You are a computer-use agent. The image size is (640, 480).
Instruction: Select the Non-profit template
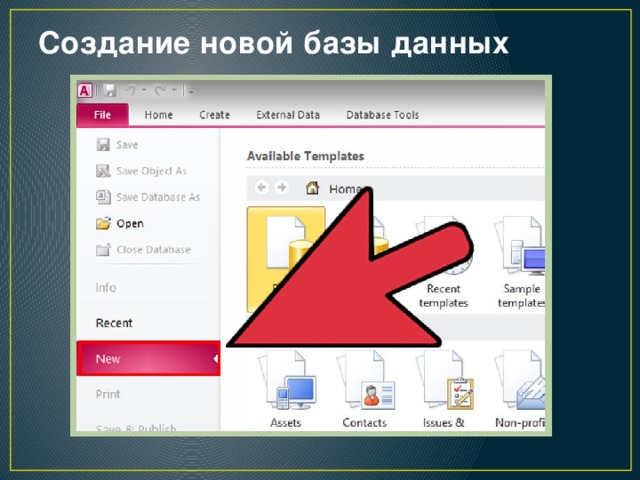coord(520,390)
